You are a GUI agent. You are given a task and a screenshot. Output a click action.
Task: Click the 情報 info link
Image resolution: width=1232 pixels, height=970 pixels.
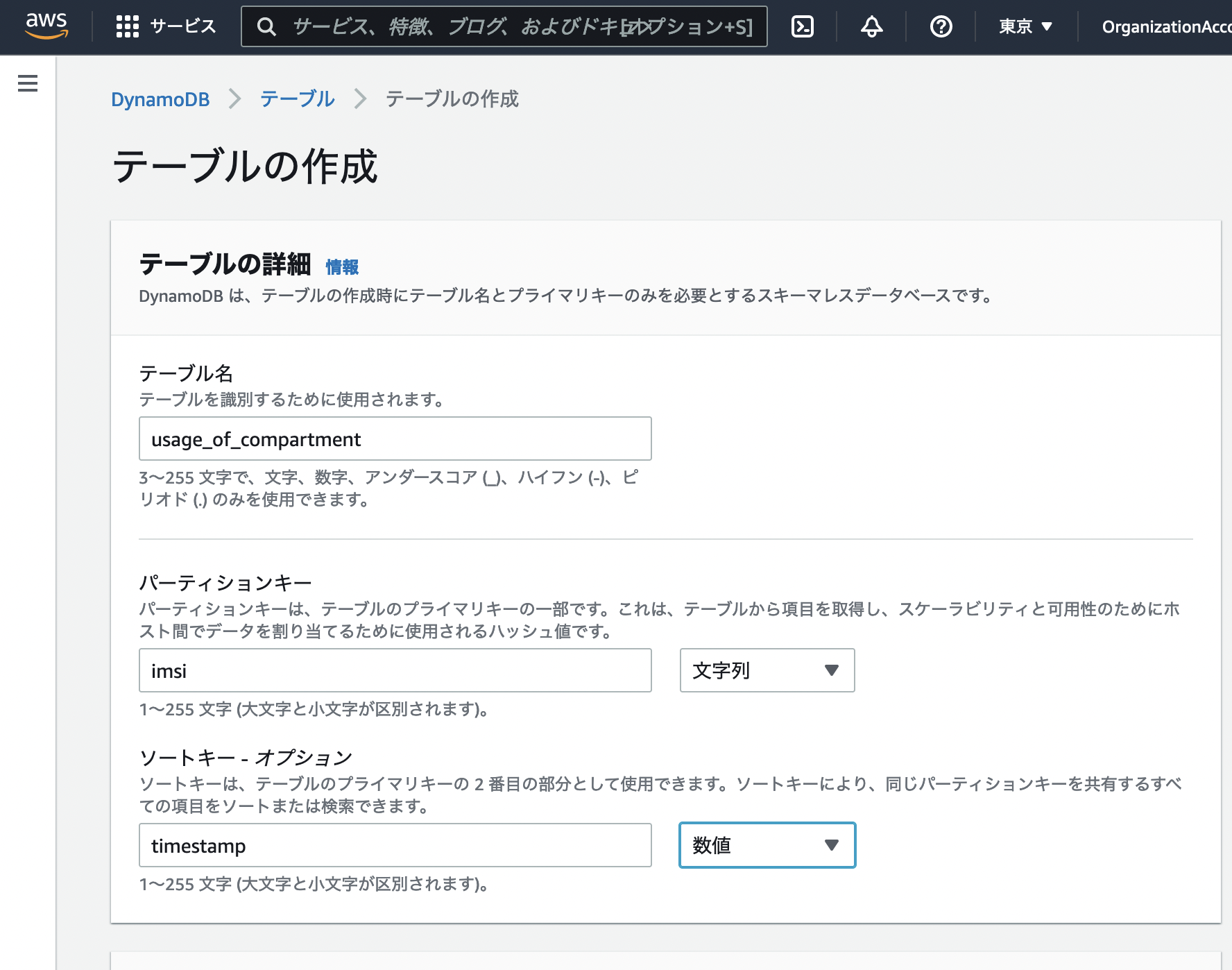click(343, 266)
